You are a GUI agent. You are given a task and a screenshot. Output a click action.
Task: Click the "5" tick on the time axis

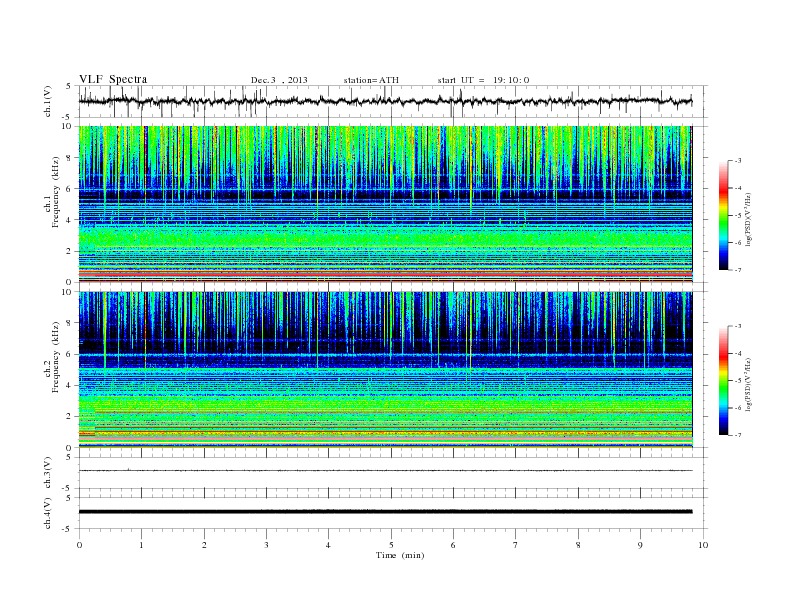tap(391, 545)
